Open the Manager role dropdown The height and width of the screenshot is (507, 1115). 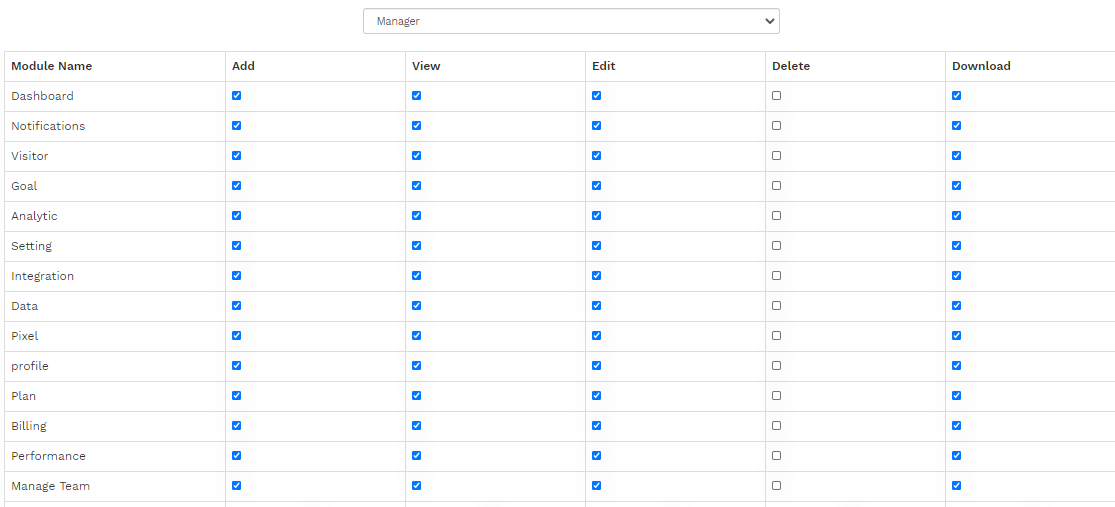(x=571, y=21)
